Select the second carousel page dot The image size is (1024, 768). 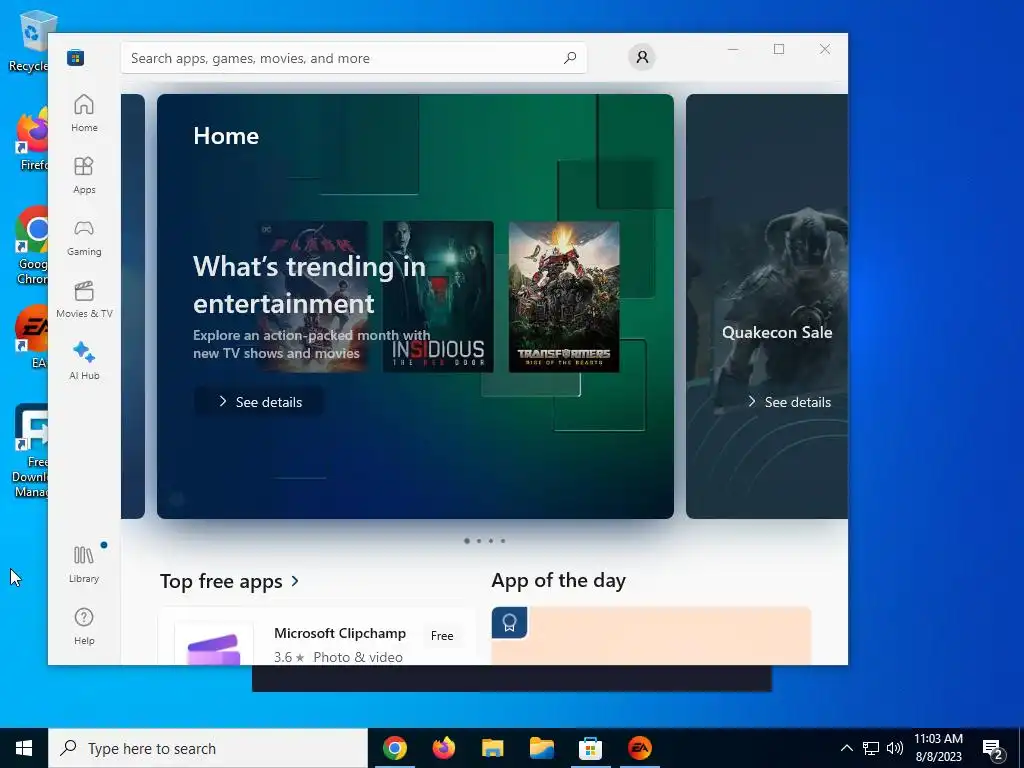[479, 541]
